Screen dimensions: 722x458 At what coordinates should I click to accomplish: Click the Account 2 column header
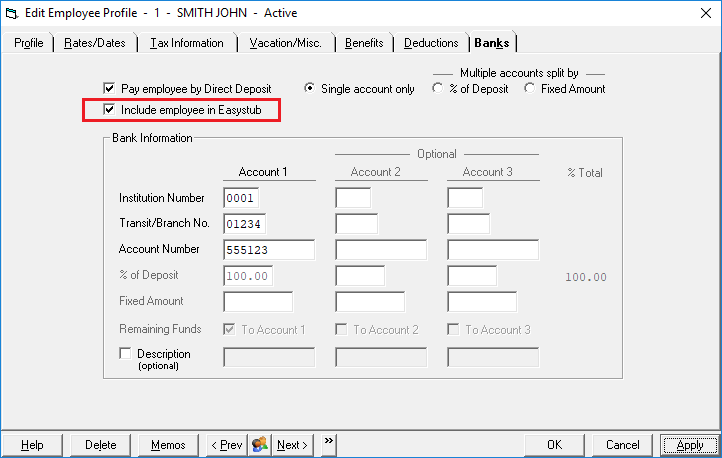[x=375, y=172]
